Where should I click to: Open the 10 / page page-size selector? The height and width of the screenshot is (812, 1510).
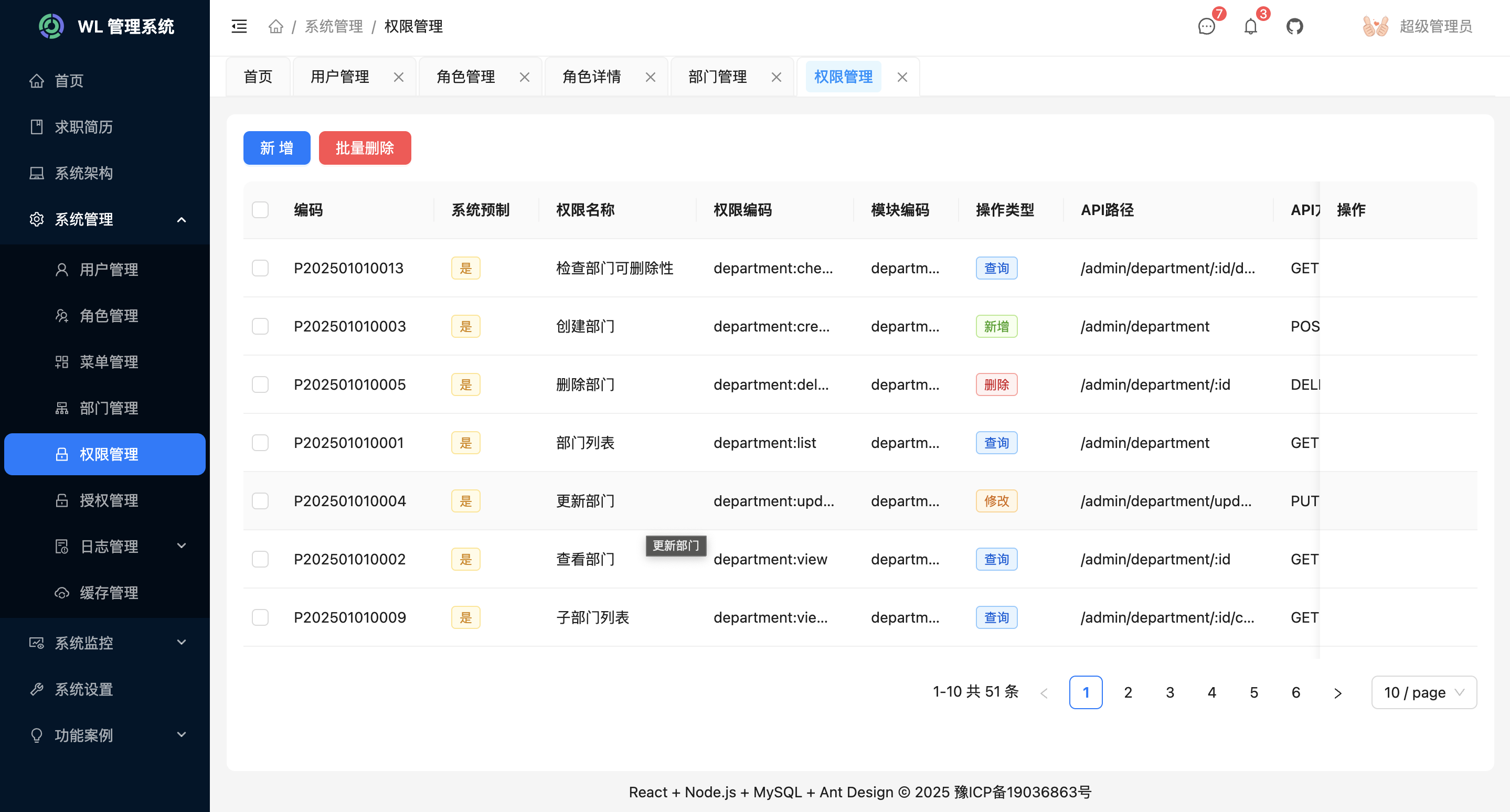point(1424,692)
